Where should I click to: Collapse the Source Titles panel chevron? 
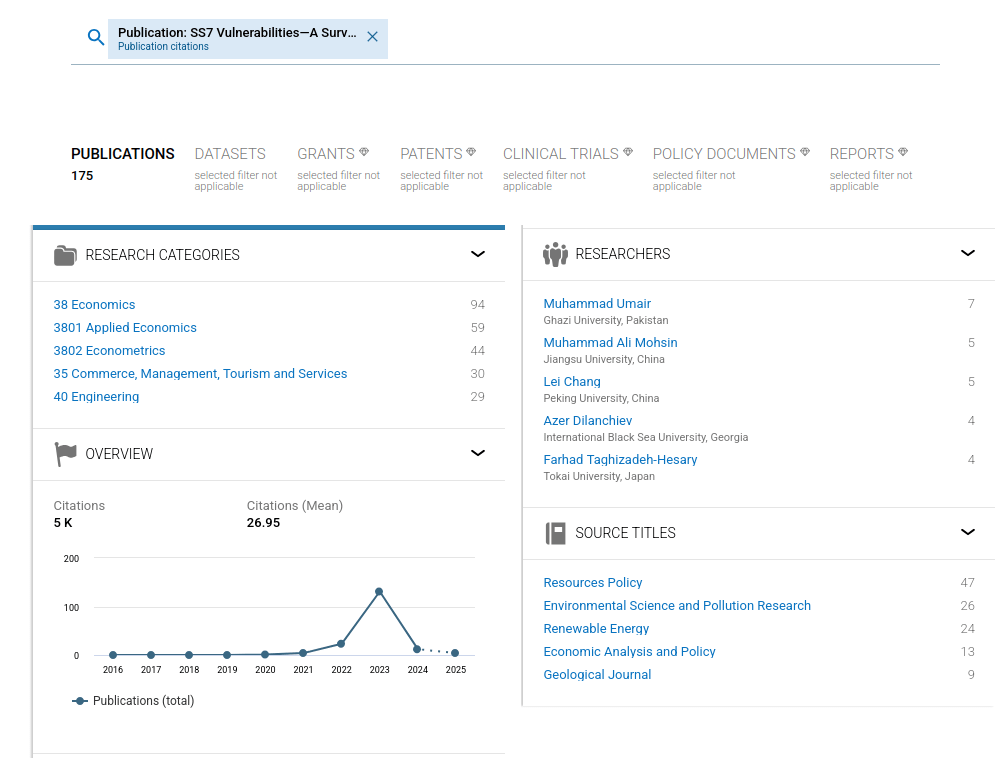coord(967,532)
